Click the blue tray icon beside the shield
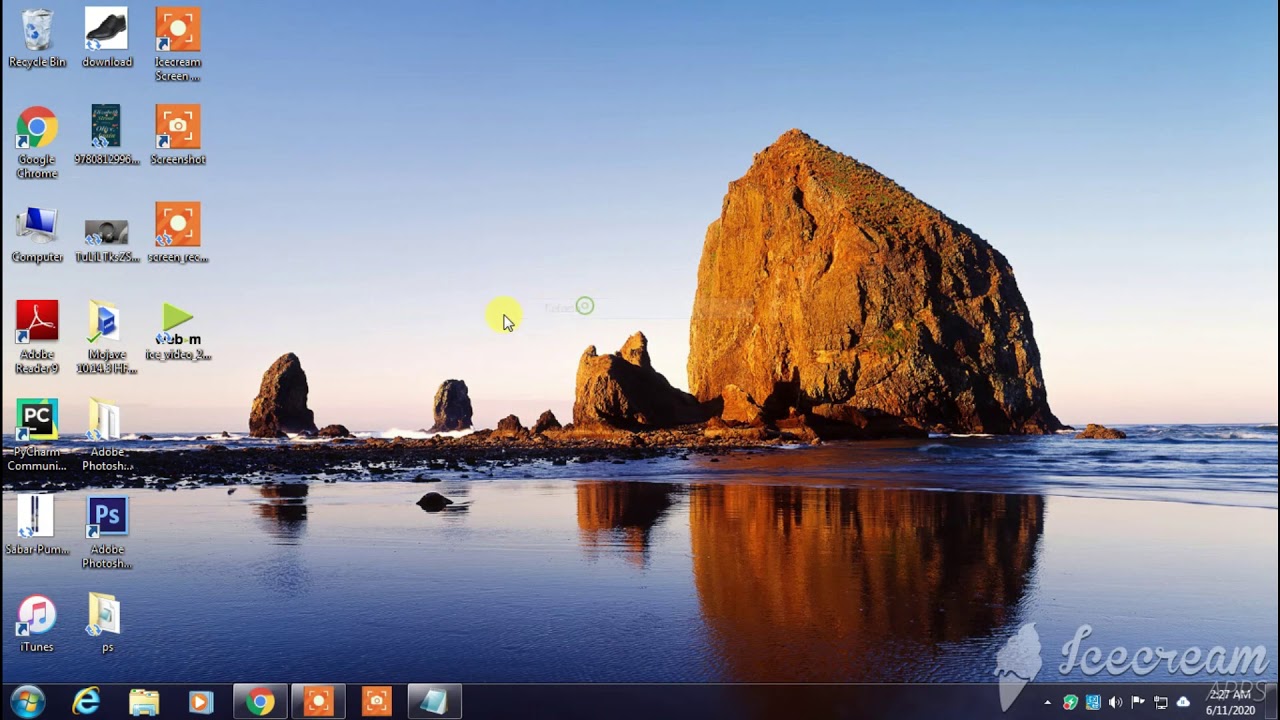 1093,702
